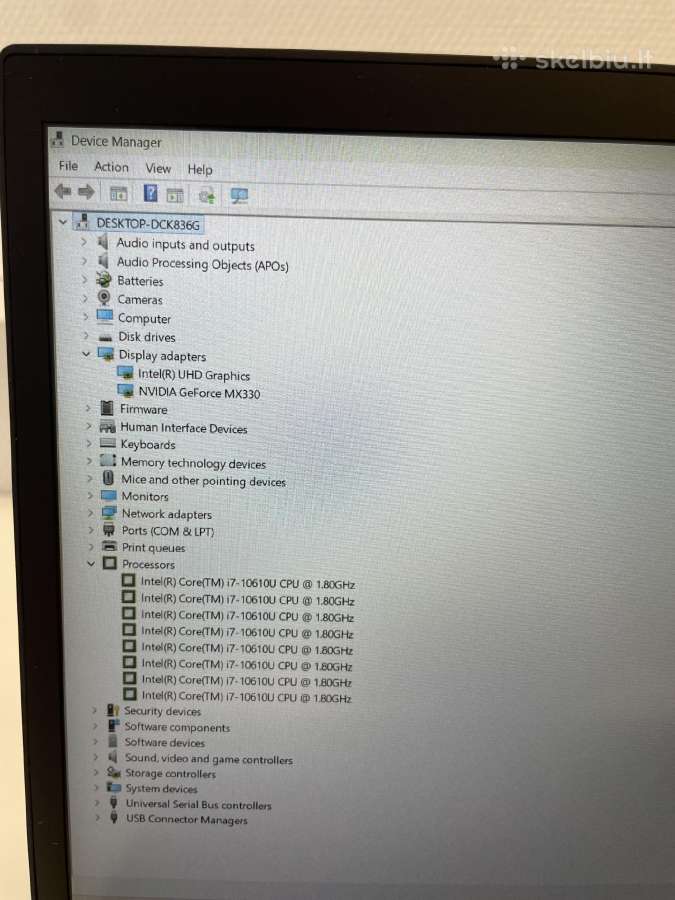
Task: Click the Ports (COM & LPT) icon
Action: point(108,530)
